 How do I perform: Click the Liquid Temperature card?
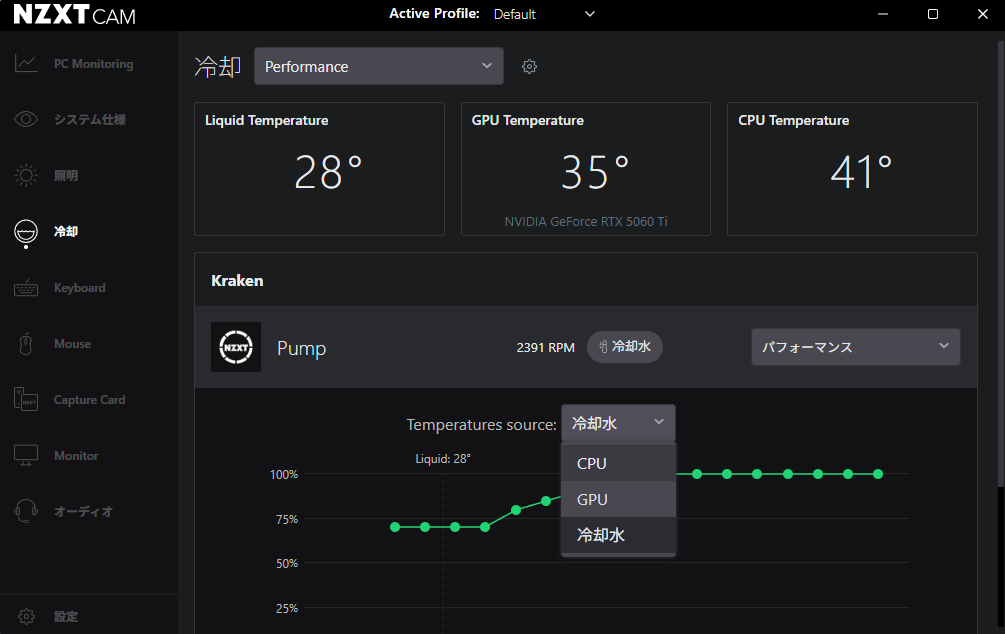(x=319, y=169)
